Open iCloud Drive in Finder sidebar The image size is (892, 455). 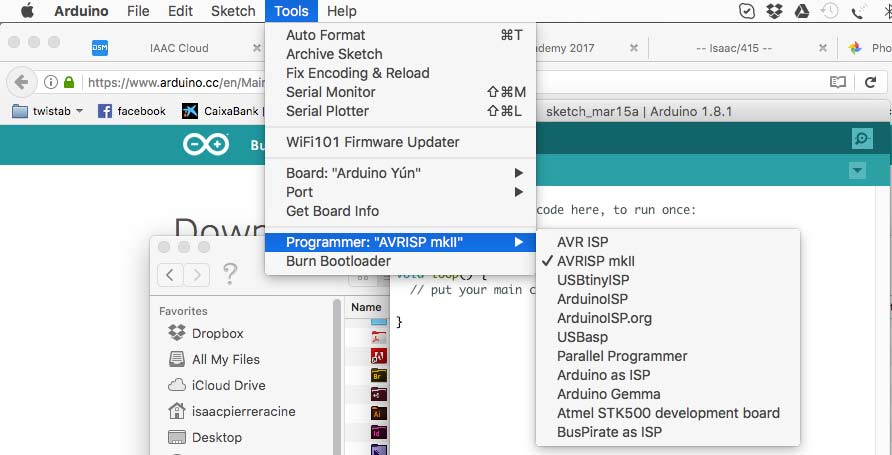[x=217, y=385]
